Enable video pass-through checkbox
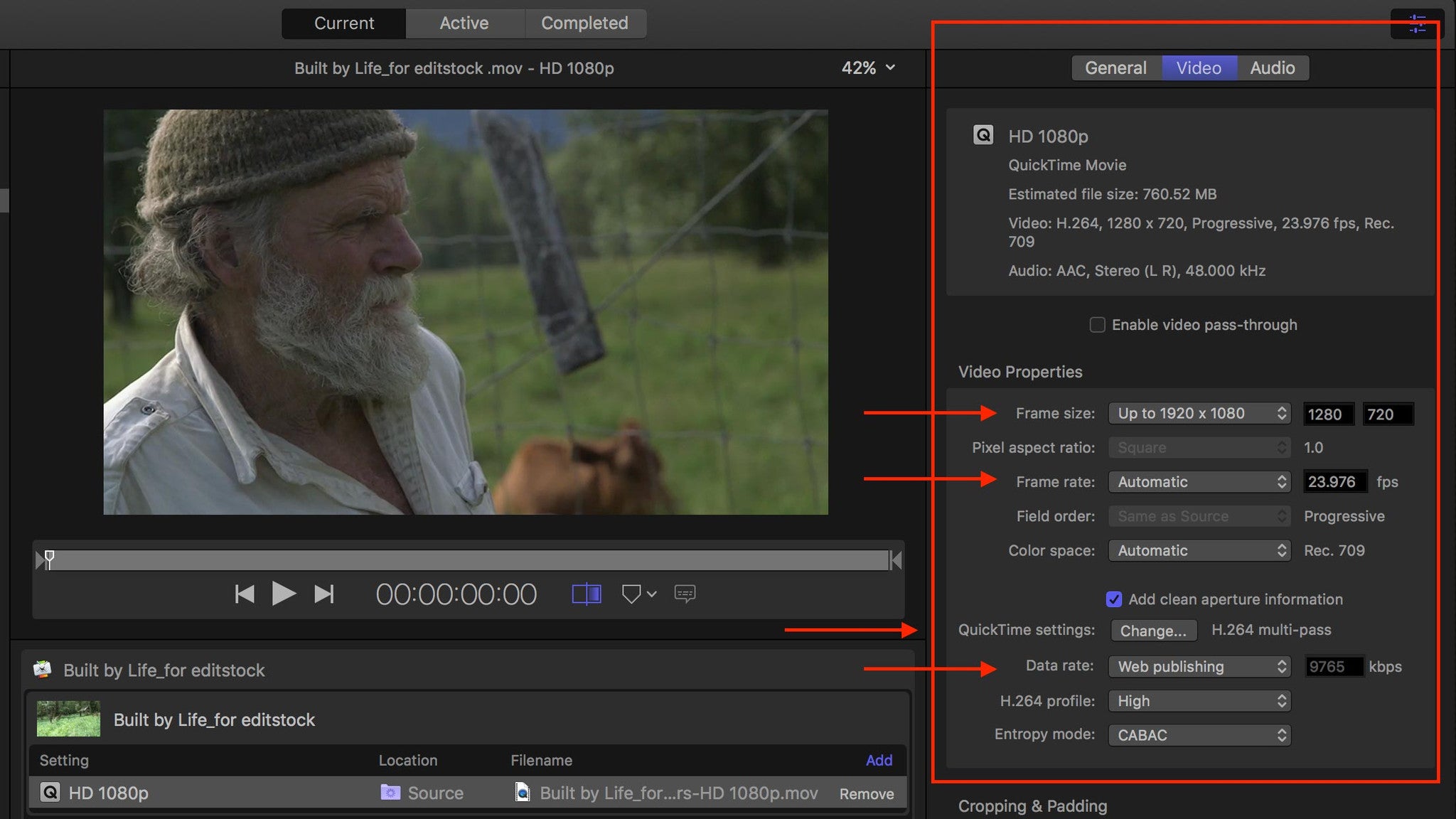This screenshot has width=1456, height=819. point(1097,325)
